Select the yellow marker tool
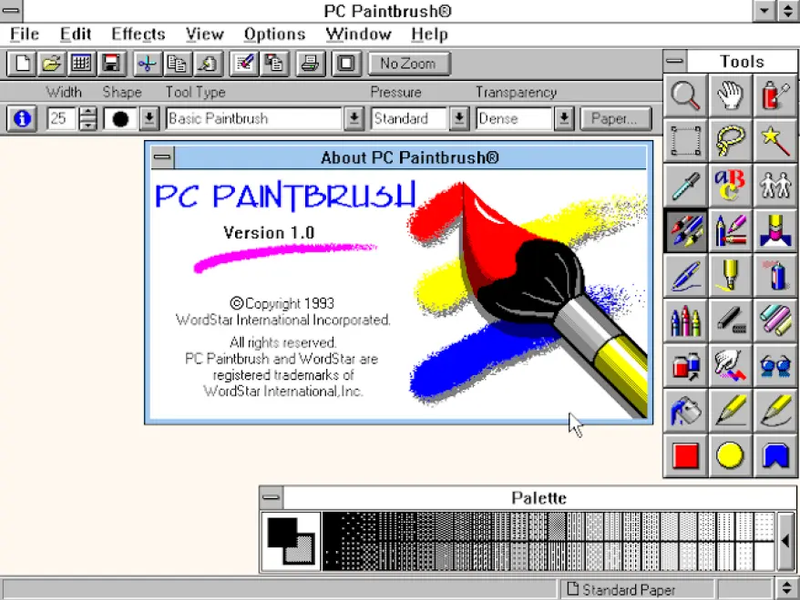Viewport: 800px width, 600px height. pos(730,276)
